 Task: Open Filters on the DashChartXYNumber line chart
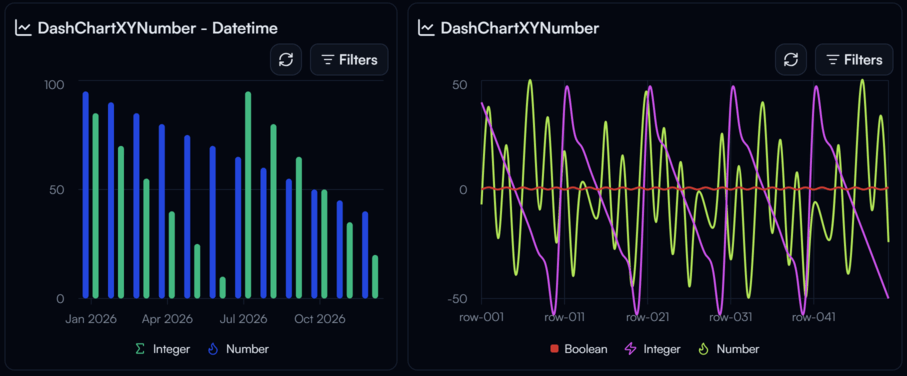pyautogui.click(x=854, y=60)
